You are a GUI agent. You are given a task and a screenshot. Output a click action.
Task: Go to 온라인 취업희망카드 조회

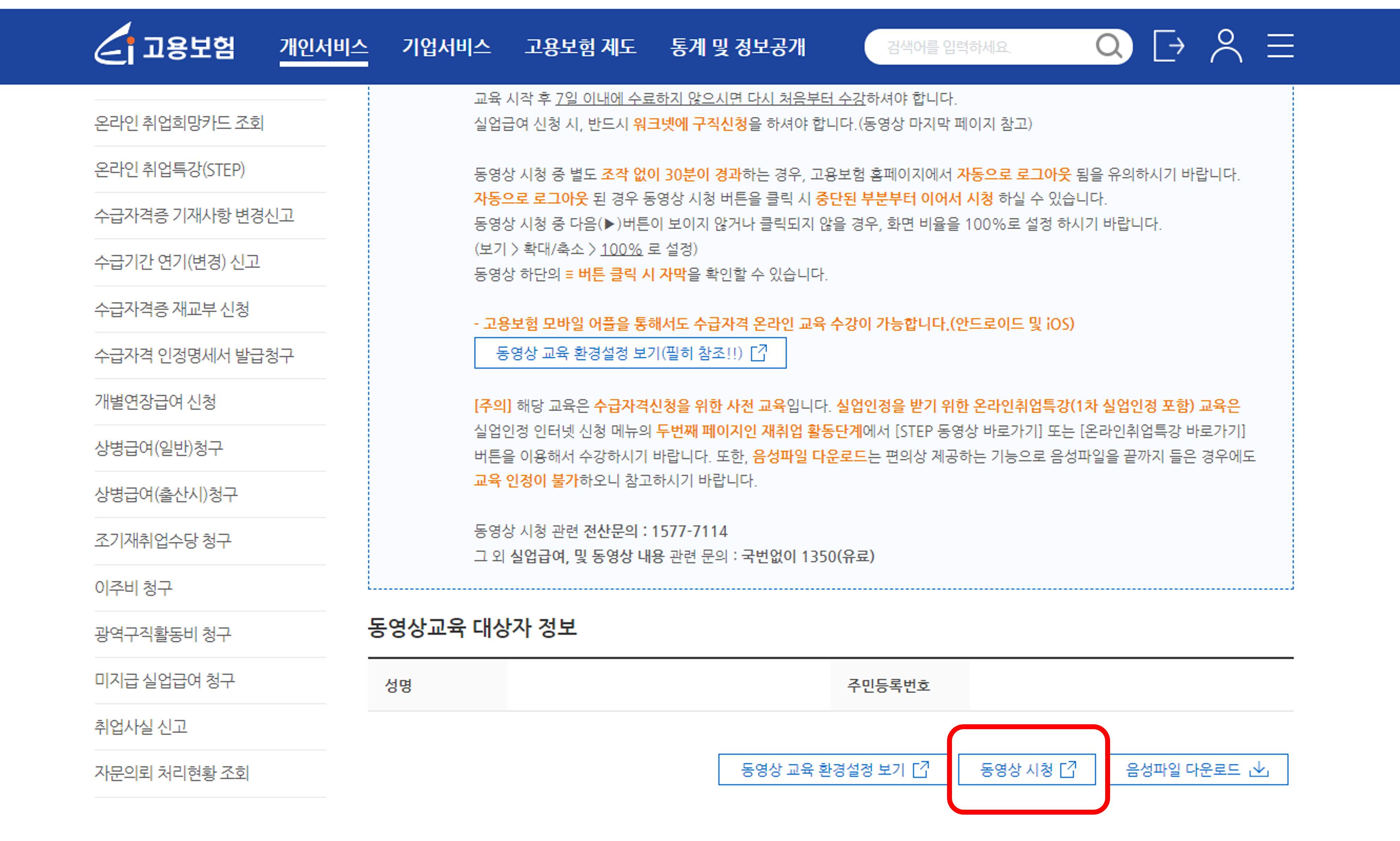tap(179, 123)
